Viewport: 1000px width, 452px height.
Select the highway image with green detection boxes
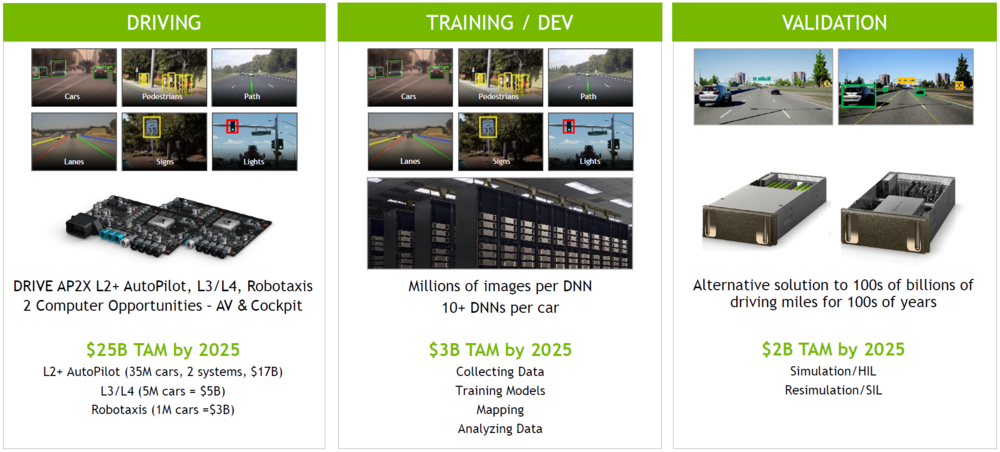point(906,87)
